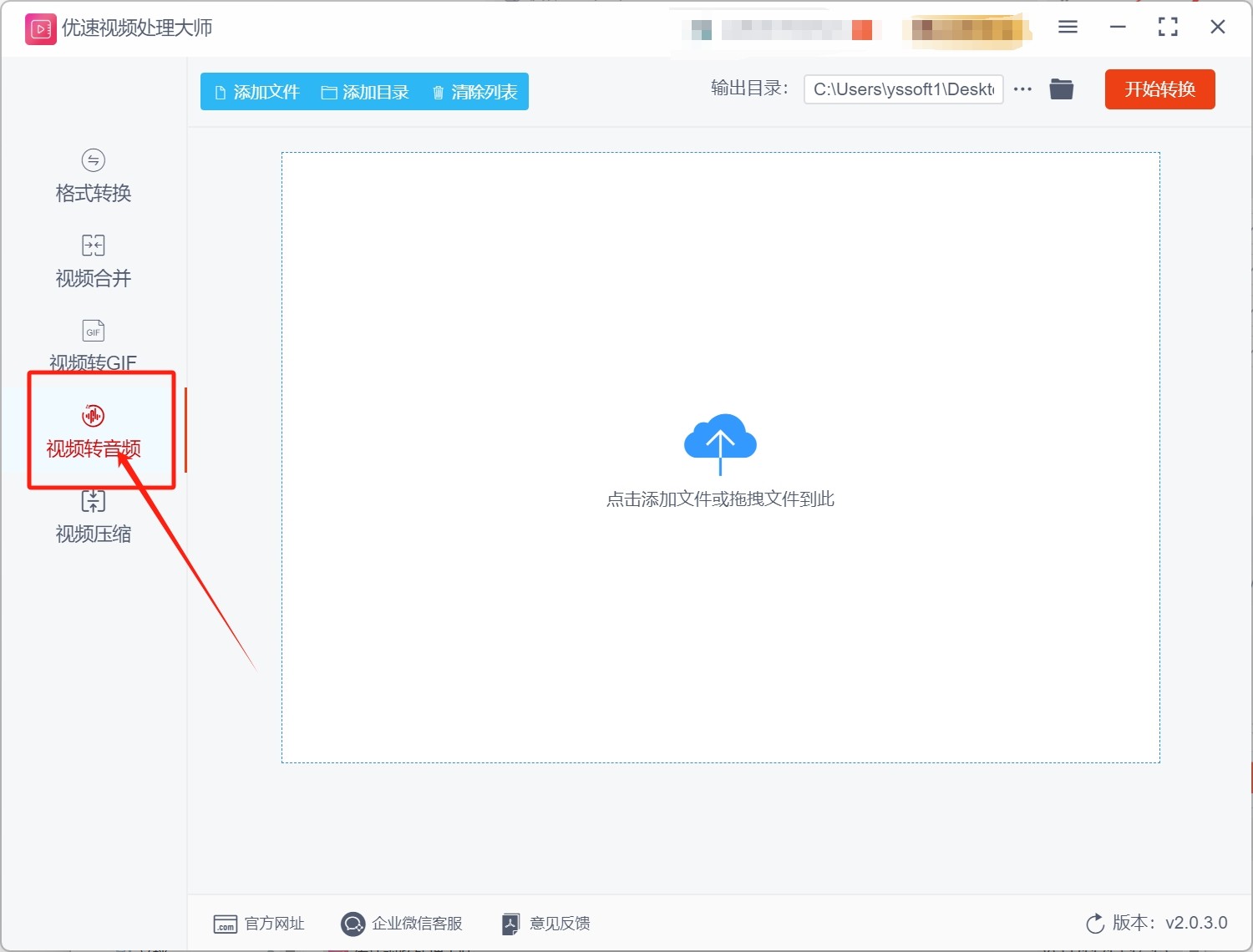Switch to the 视频压缩 video compression tab
Image resolution: width=1253 pixels, height=952 pixels.
click(x=93, y=517)
